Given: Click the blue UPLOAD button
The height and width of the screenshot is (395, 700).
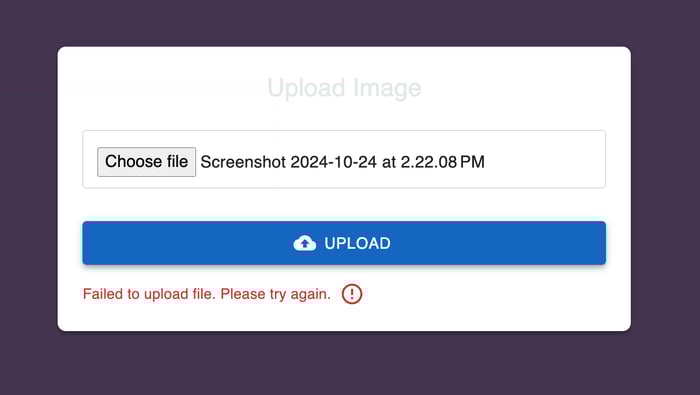Looking at the screenshot, I should pyautogui.click(x=344, y=243).
